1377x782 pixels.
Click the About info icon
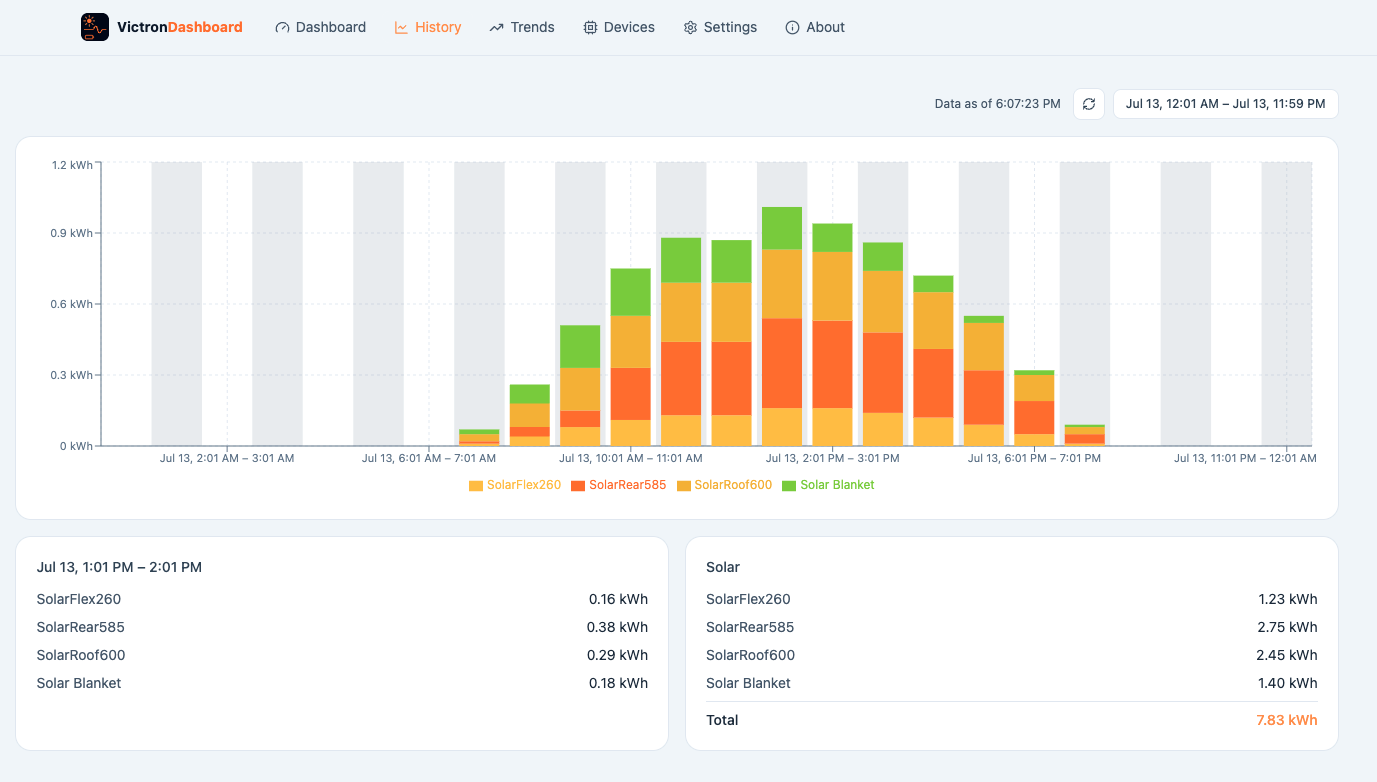[x=792, y=28]
